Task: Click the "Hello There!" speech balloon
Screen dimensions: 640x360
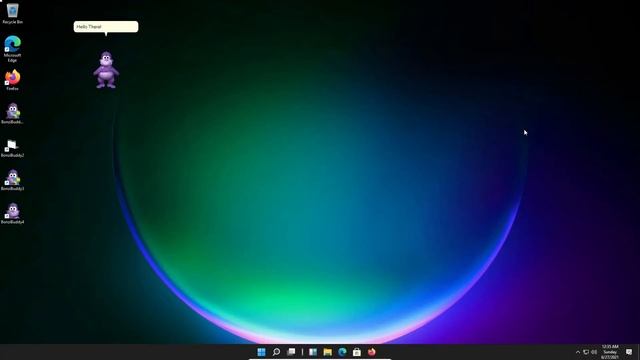Action: coord(106,27)
